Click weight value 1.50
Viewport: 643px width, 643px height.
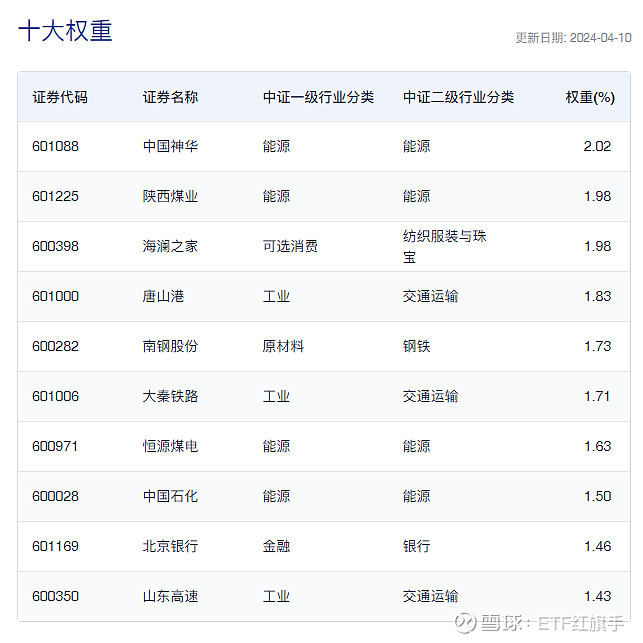(597, 497)
